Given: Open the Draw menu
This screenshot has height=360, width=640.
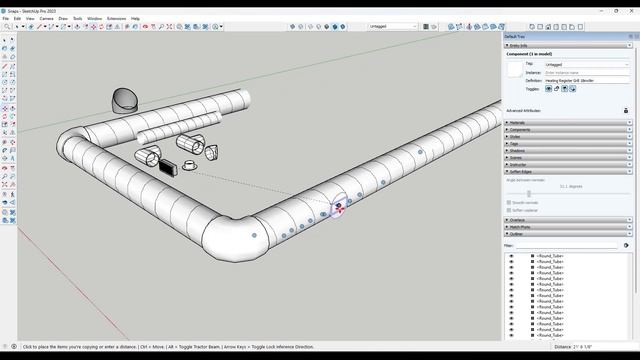Looking at the screenshot, I should tap(63, 18).
